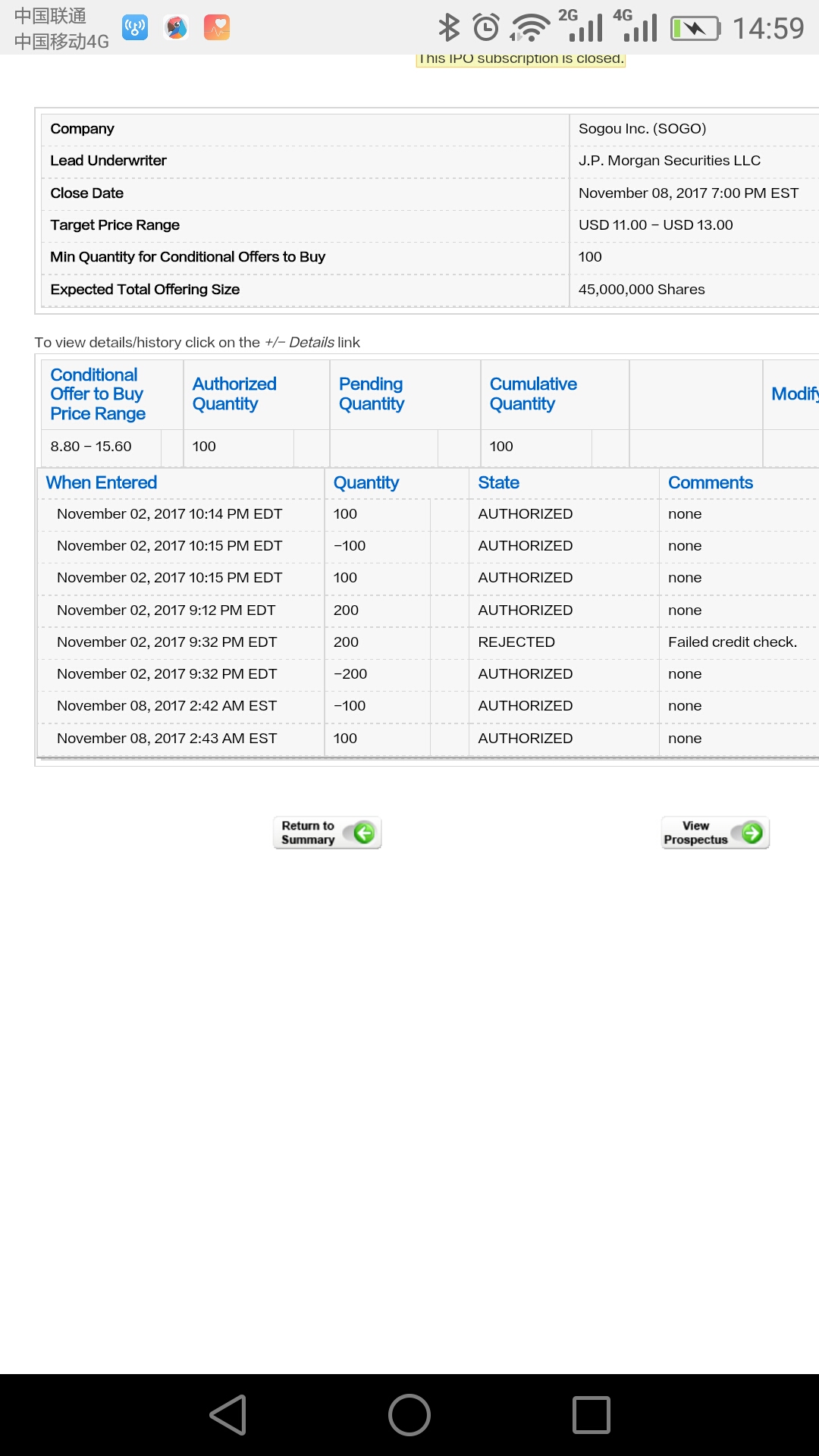Image resolution: width=819 pixels, height=1456 pixels.
Task: Tap the 4G signal strength icon
Action: [635, 26]
